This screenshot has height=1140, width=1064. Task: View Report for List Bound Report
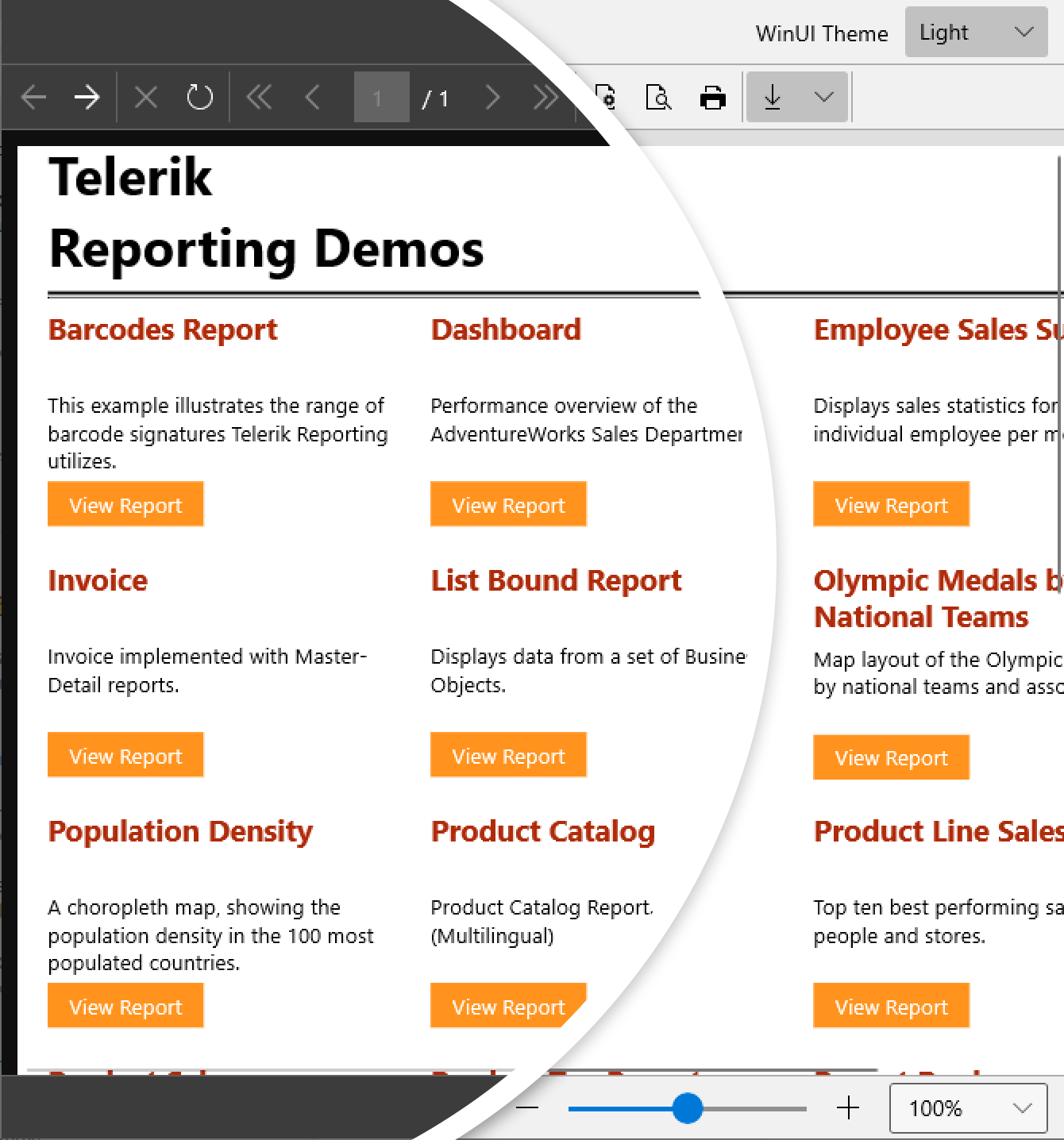[x=508, y=755]
